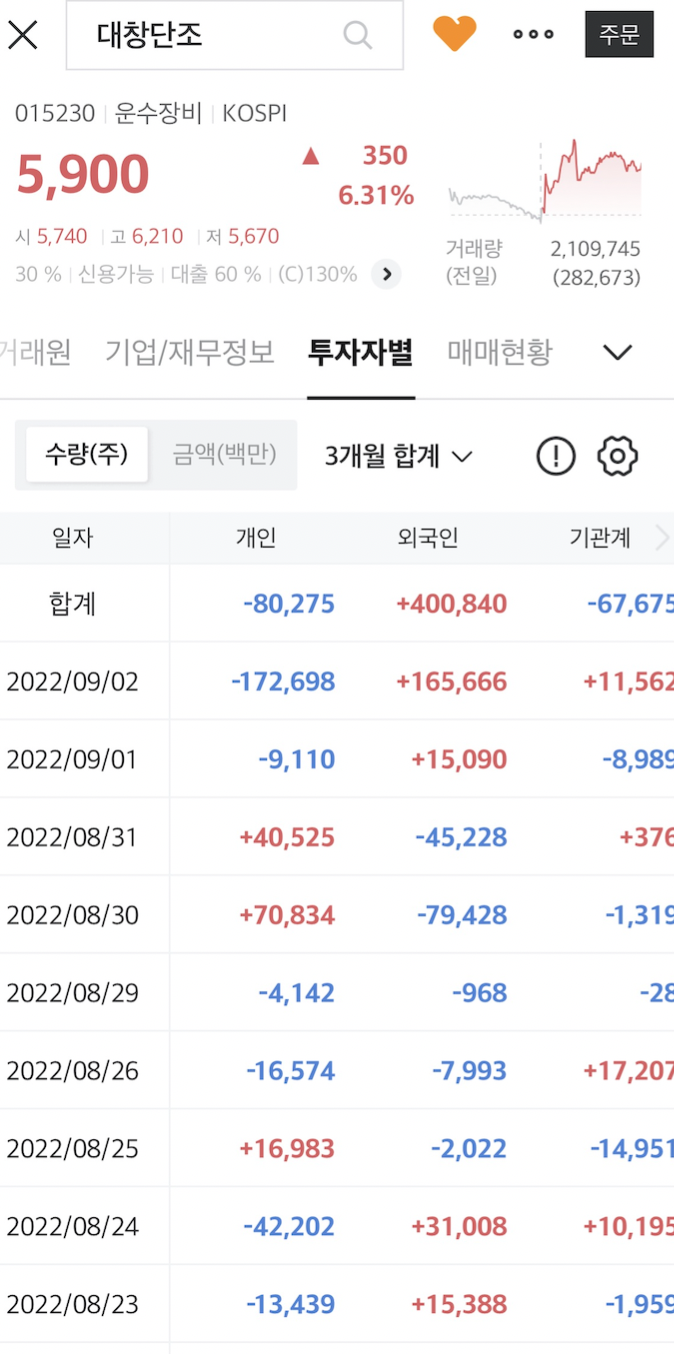Click the -172,698 individual value
The width and height of the screenshot is (674, 1354).
283,682
